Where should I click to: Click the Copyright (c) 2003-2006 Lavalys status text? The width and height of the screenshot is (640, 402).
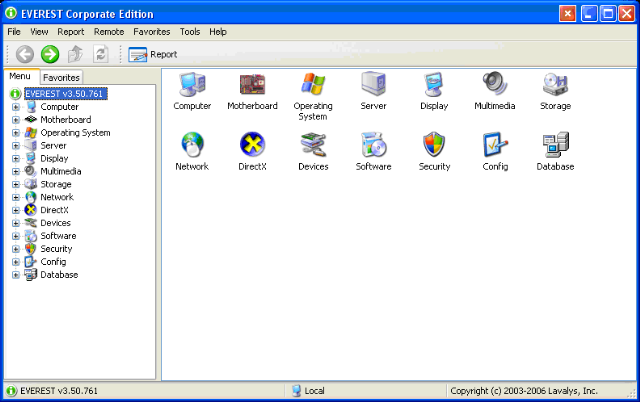coord(524,391)
